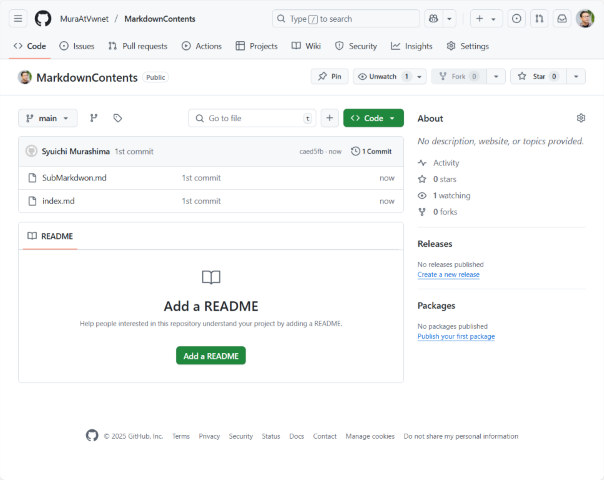Expand the Star lists dropdown arrow

click(576, 77)
